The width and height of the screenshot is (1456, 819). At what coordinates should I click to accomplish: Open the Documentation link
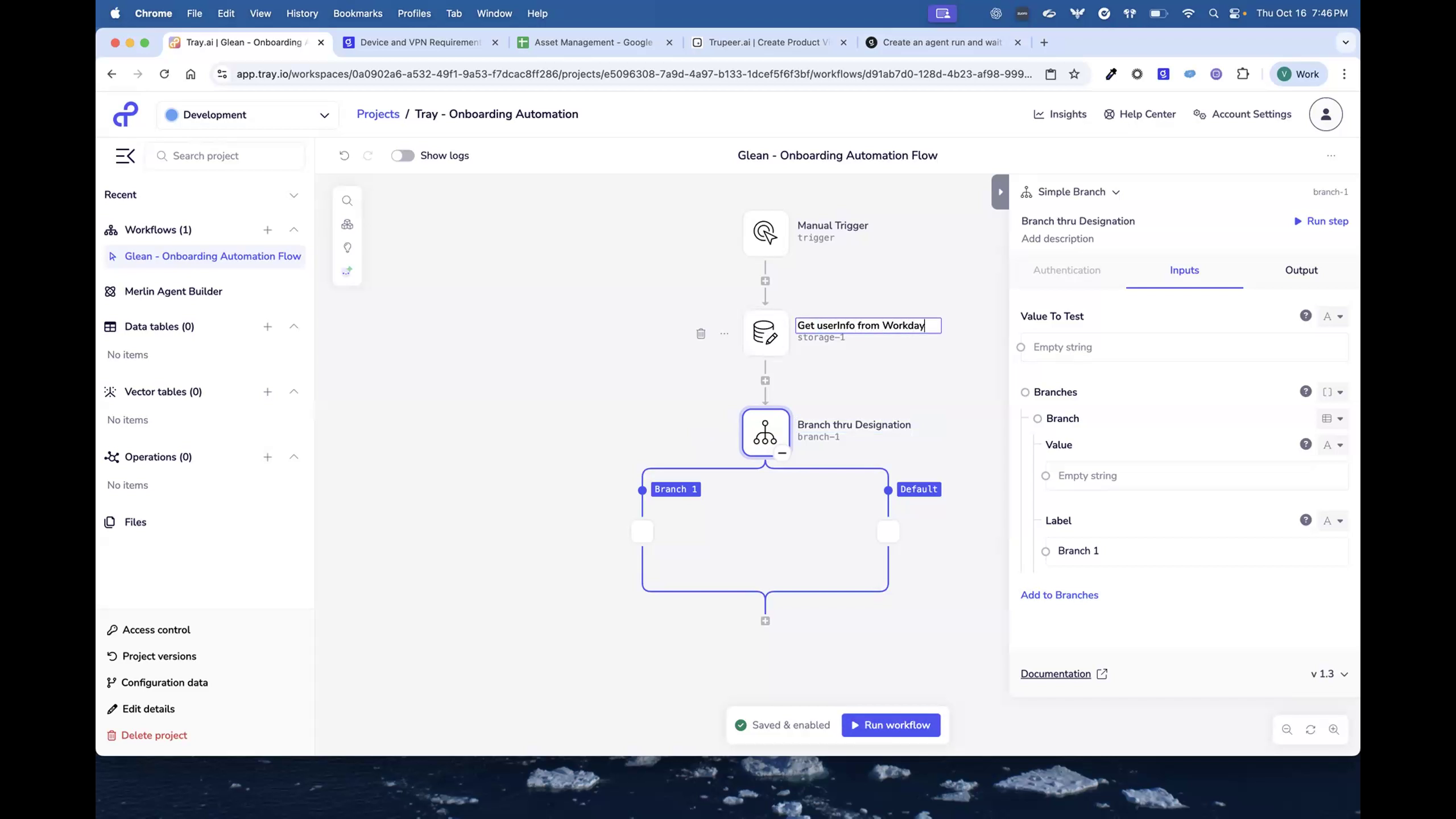pos(1057,673)
